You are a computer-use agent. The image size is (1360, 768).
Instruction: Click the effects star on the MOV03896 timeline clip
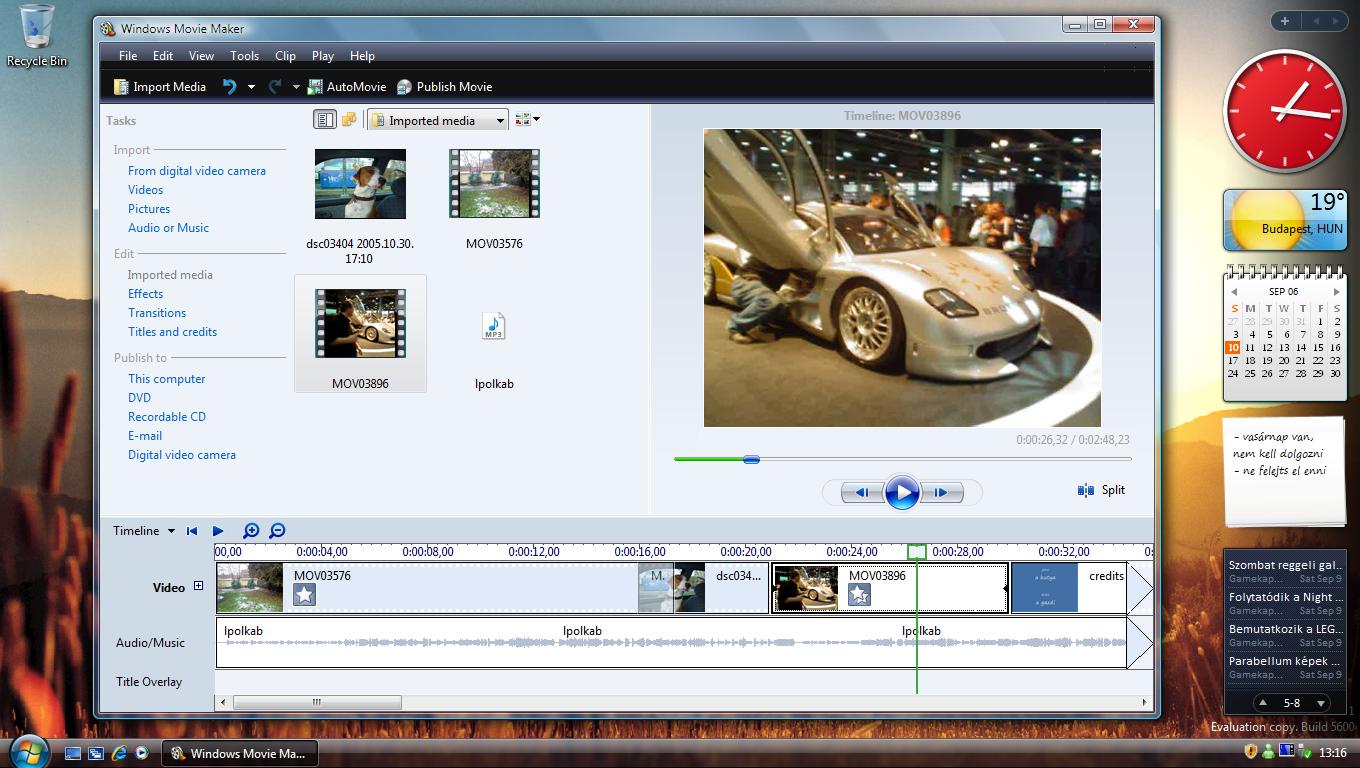[859, 595]
